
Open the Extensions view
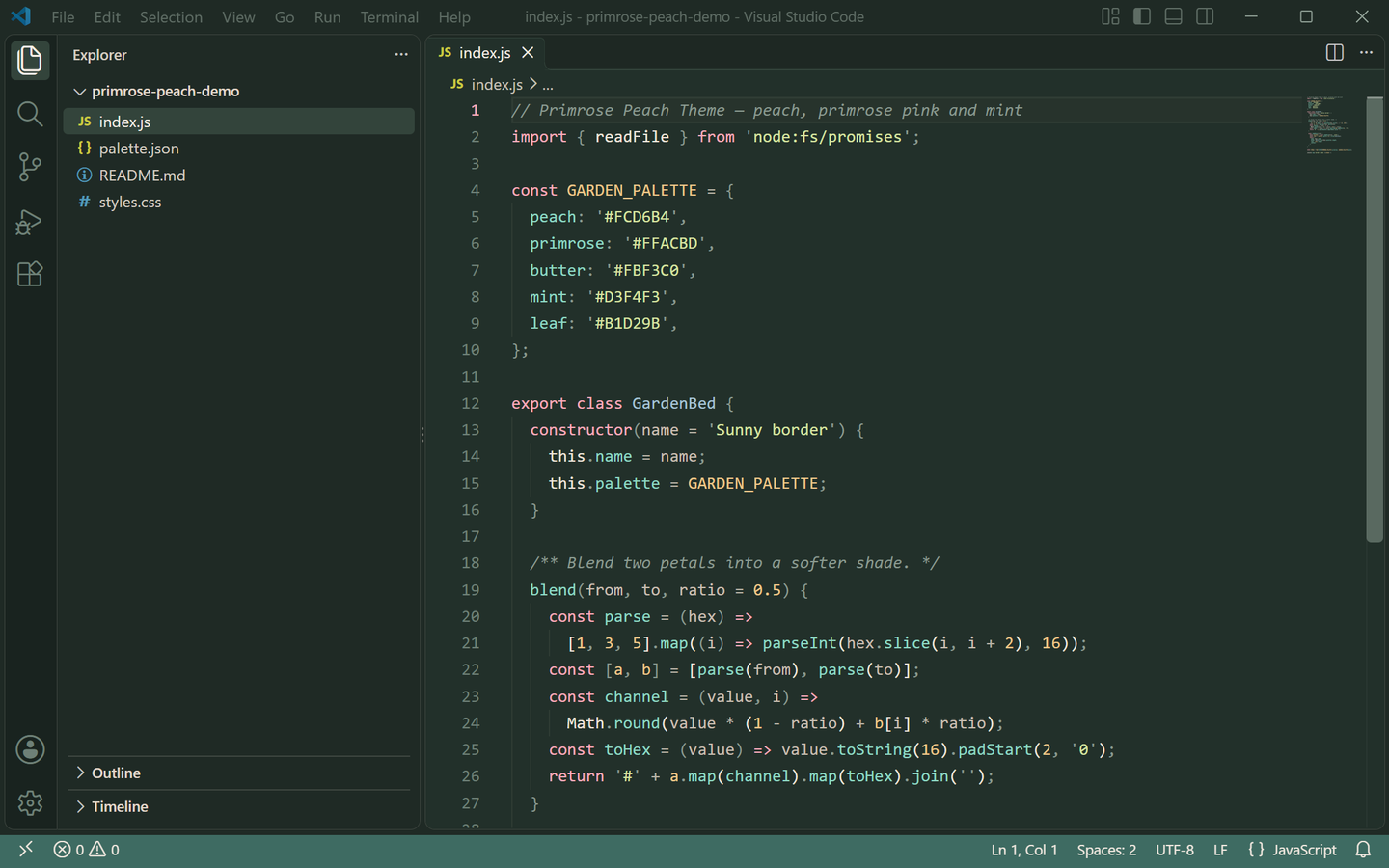[30, 274]
